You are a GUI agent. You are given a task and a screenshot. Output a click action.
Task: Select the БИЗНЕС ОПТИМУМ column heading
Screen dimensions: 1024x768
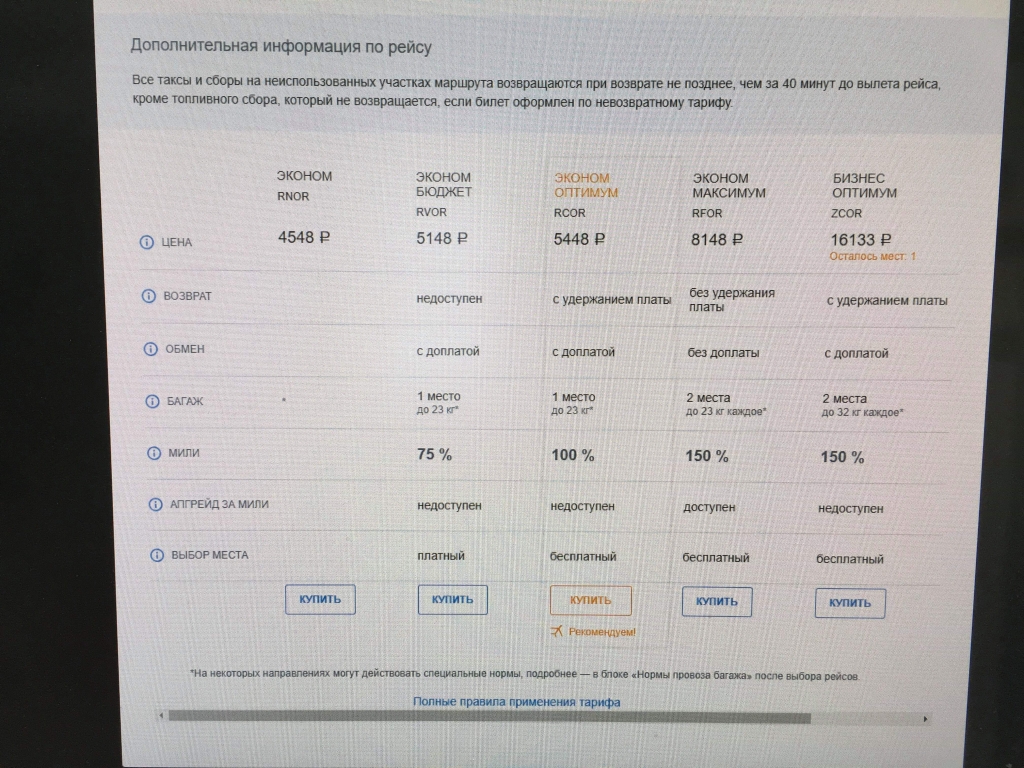(x=865, y=186)
